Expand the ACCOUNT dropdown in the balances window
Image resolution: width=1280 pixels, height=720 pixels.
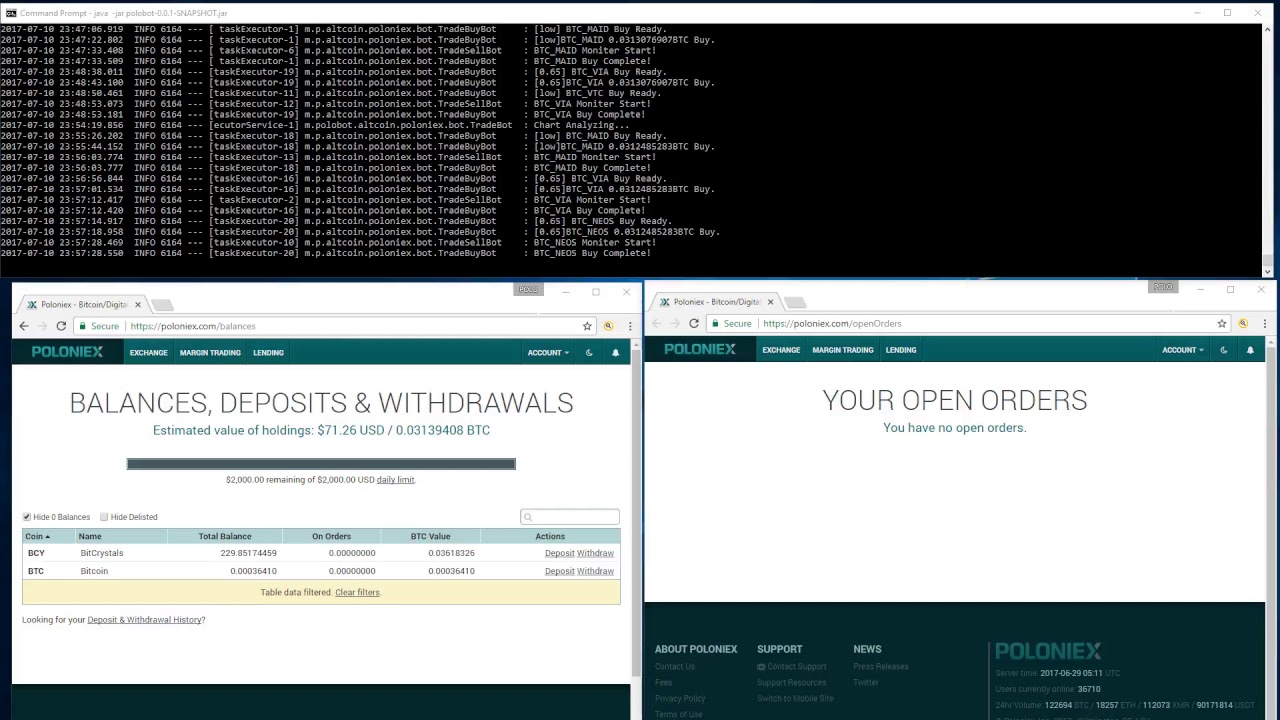pyautogui.click(x=548, y=352)
